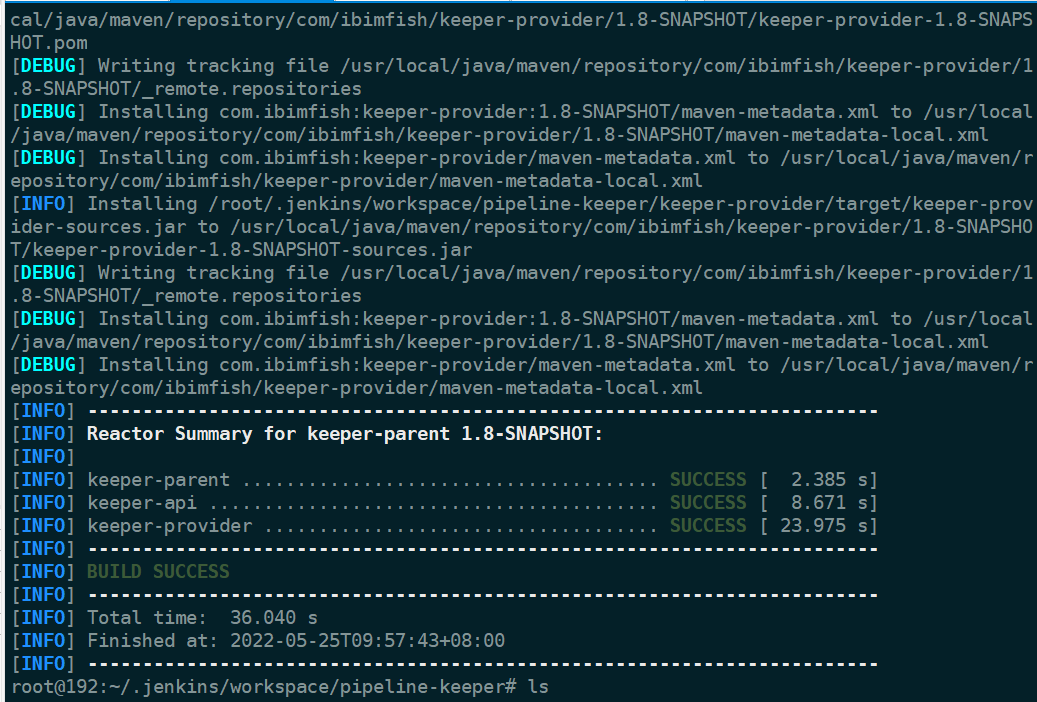Click the Total time 36.040 s line
The image size is (1037, 702).
click(202, 618)
